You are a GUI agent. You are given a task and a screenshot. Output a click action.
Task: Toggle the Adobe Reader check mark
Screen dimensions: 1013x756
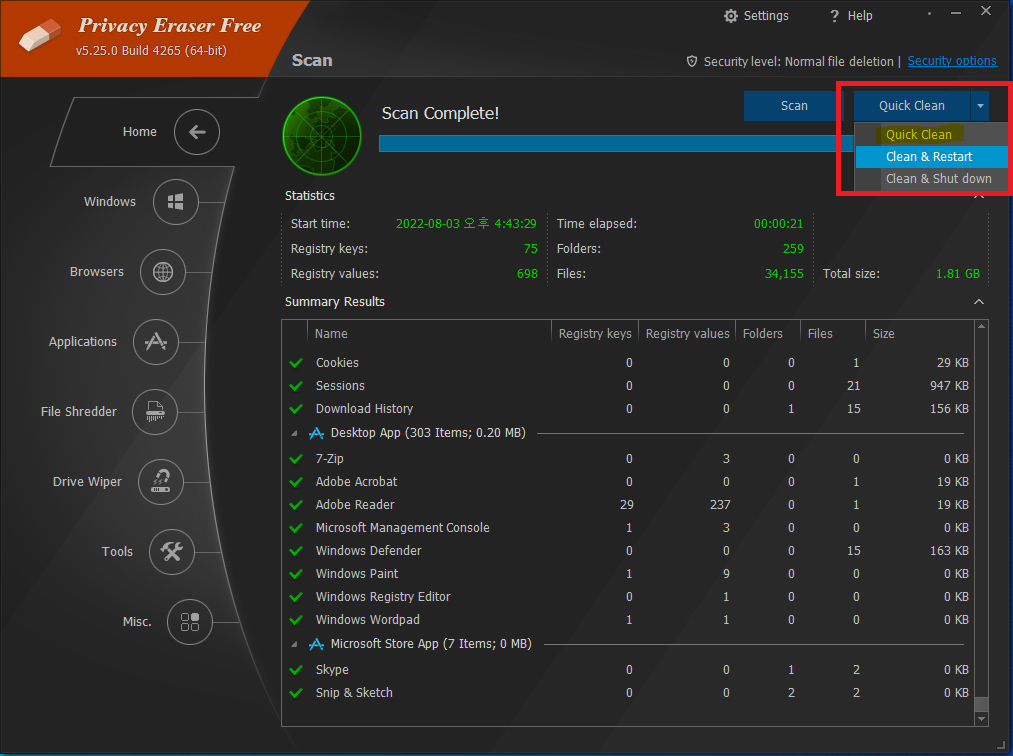click(297, 505)
